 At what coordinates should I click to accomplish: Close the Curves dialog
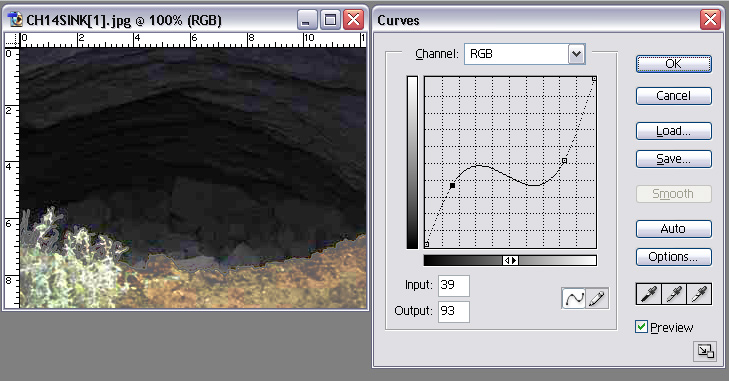(710, 20)
